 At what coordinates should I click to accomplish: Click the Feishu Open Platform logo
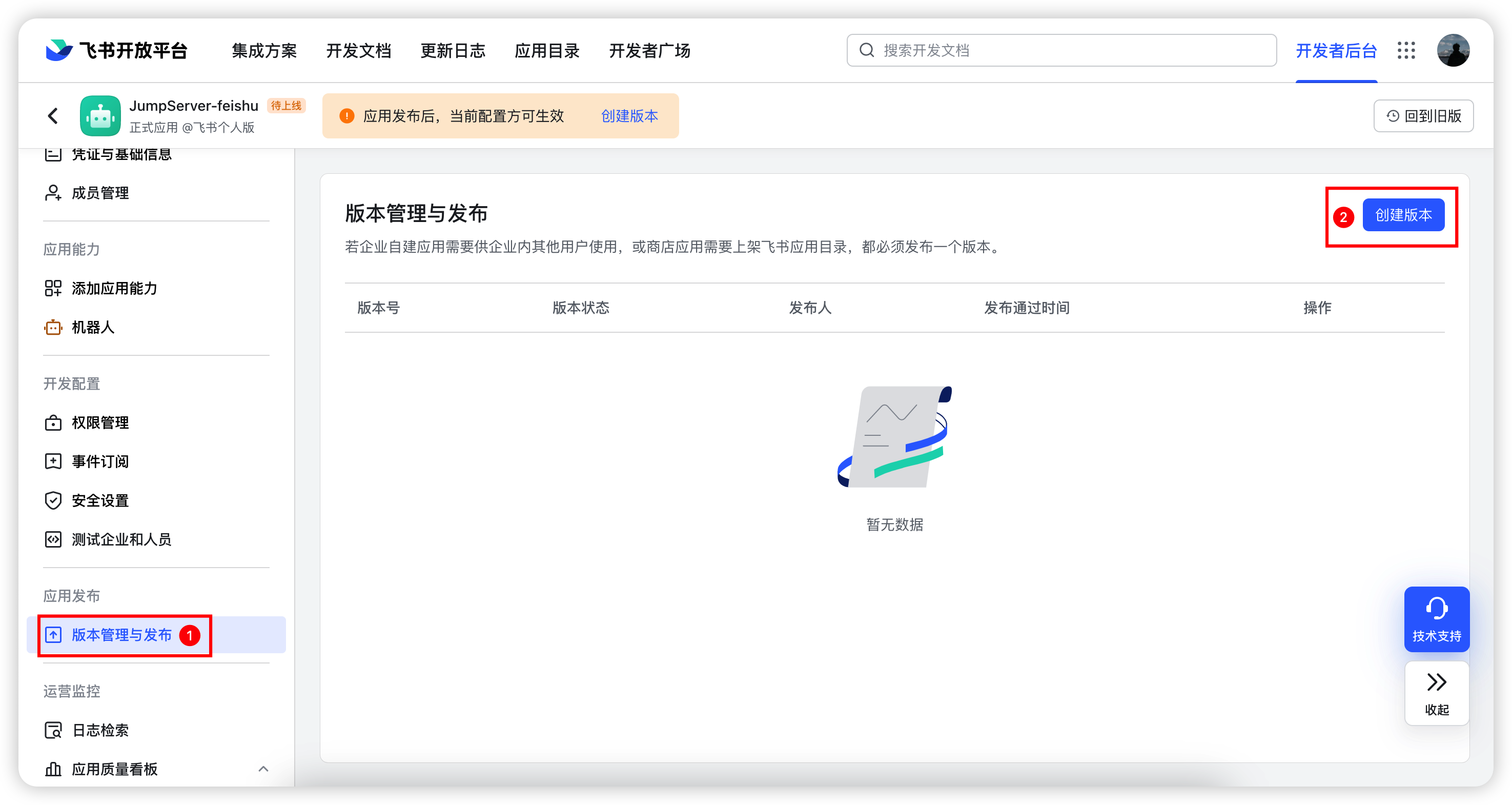116,50
